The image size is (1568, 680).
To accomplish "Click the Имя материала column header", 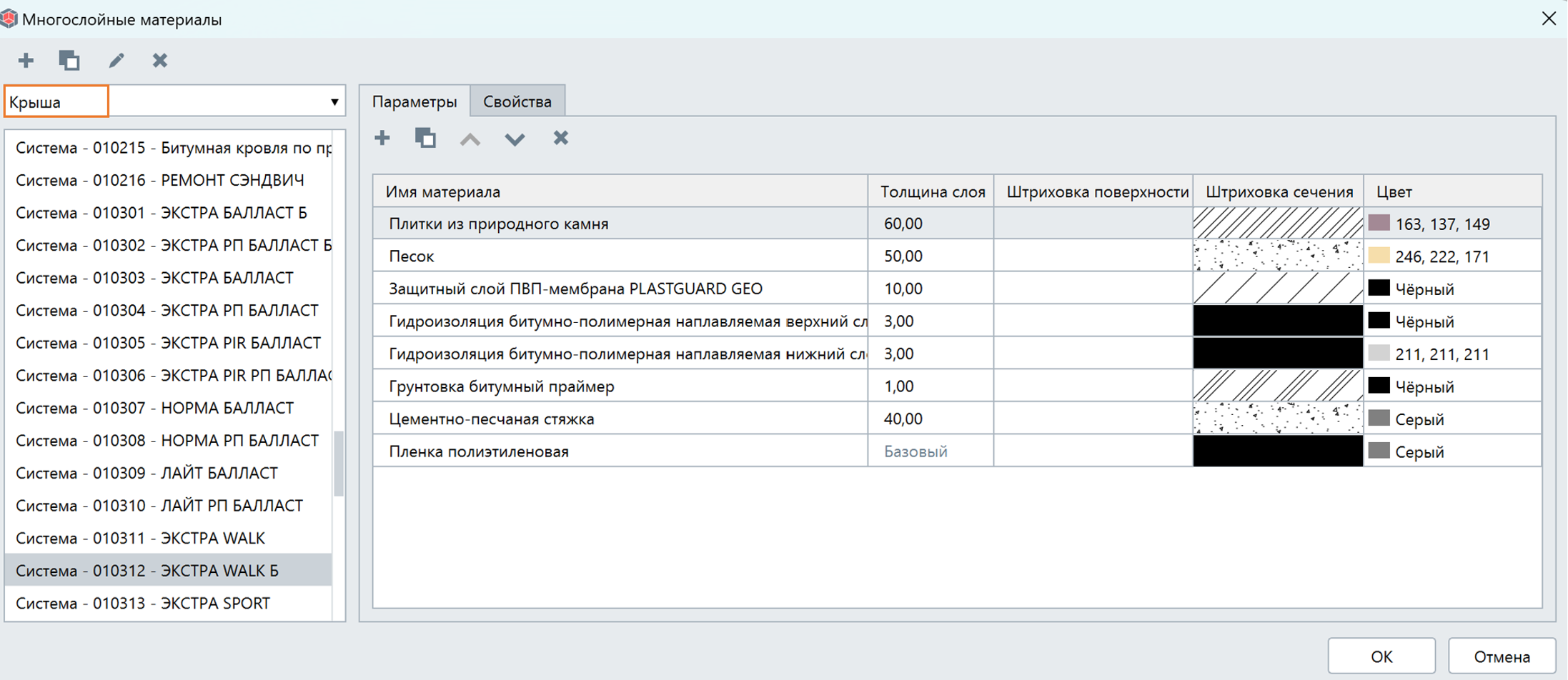I will pos(620,191).
